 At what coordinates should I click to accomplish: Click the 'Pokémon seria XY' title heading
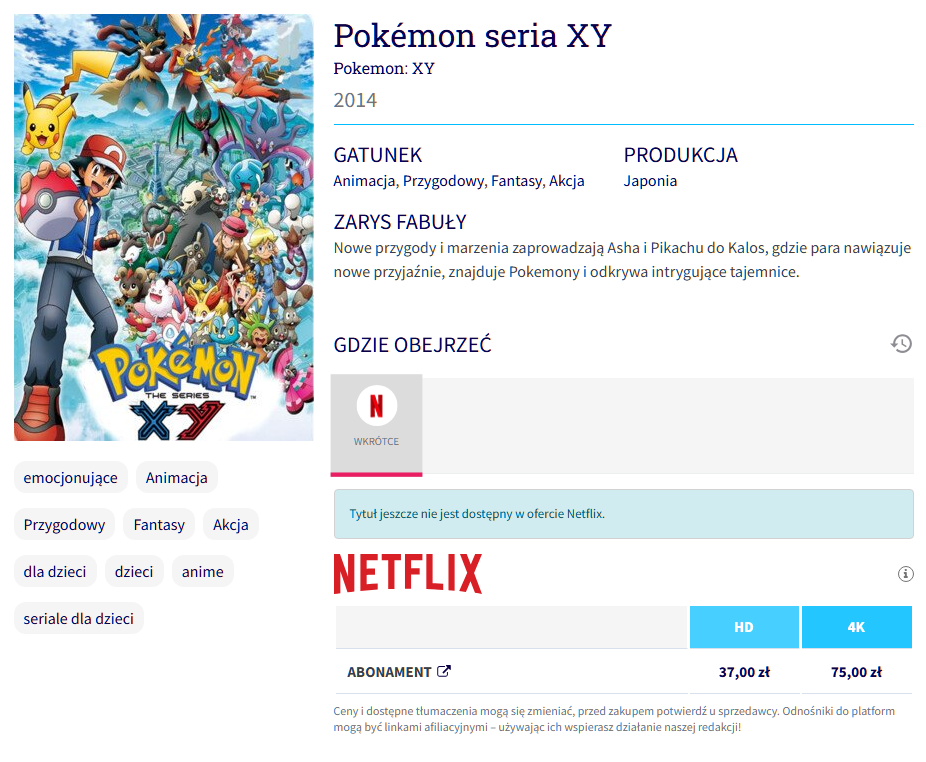coord(472,35)
